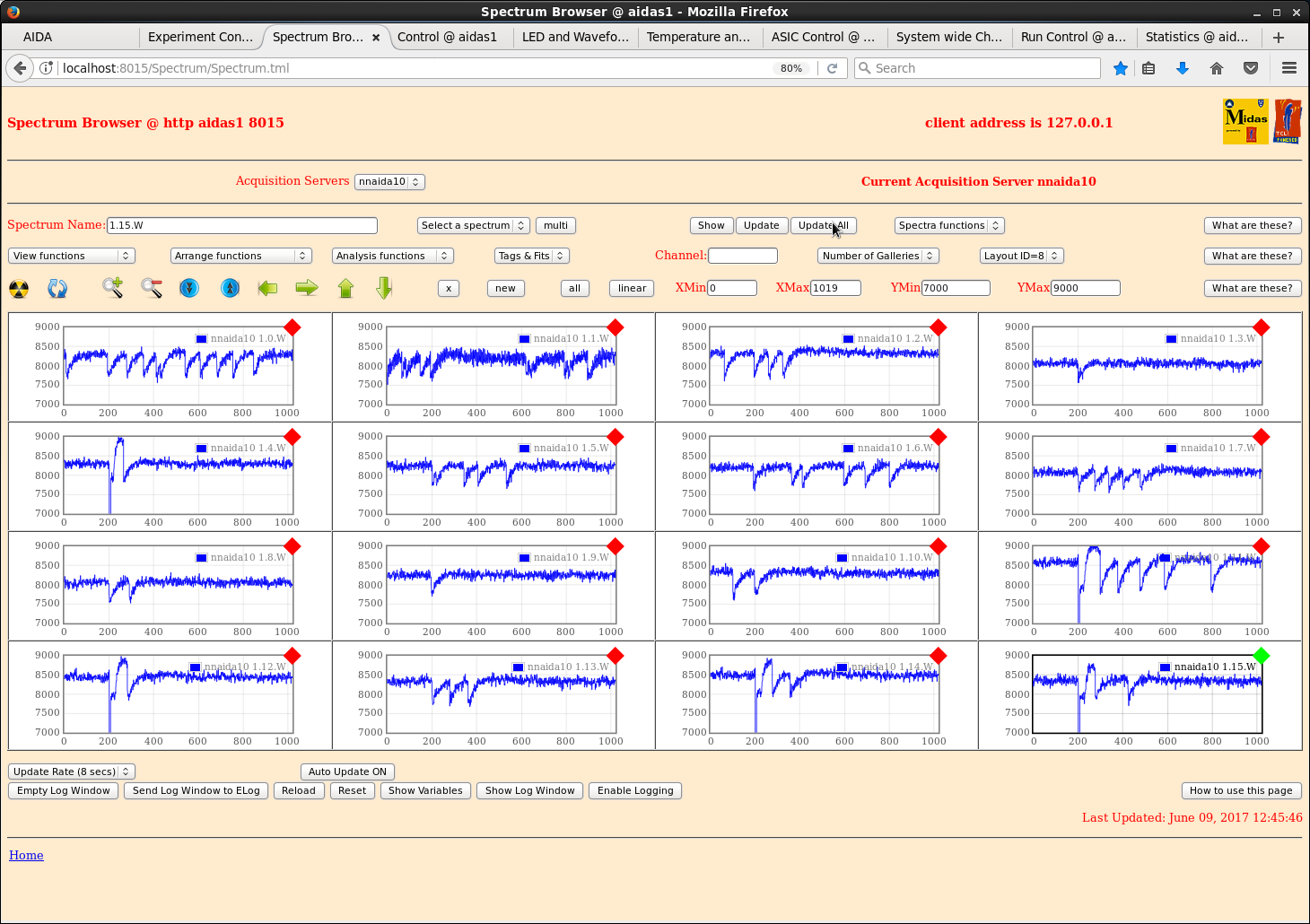The width and height of the screenshot is (1310, 924).
Task: Click the green left arrow icon
Action: (x=267, y=288)
